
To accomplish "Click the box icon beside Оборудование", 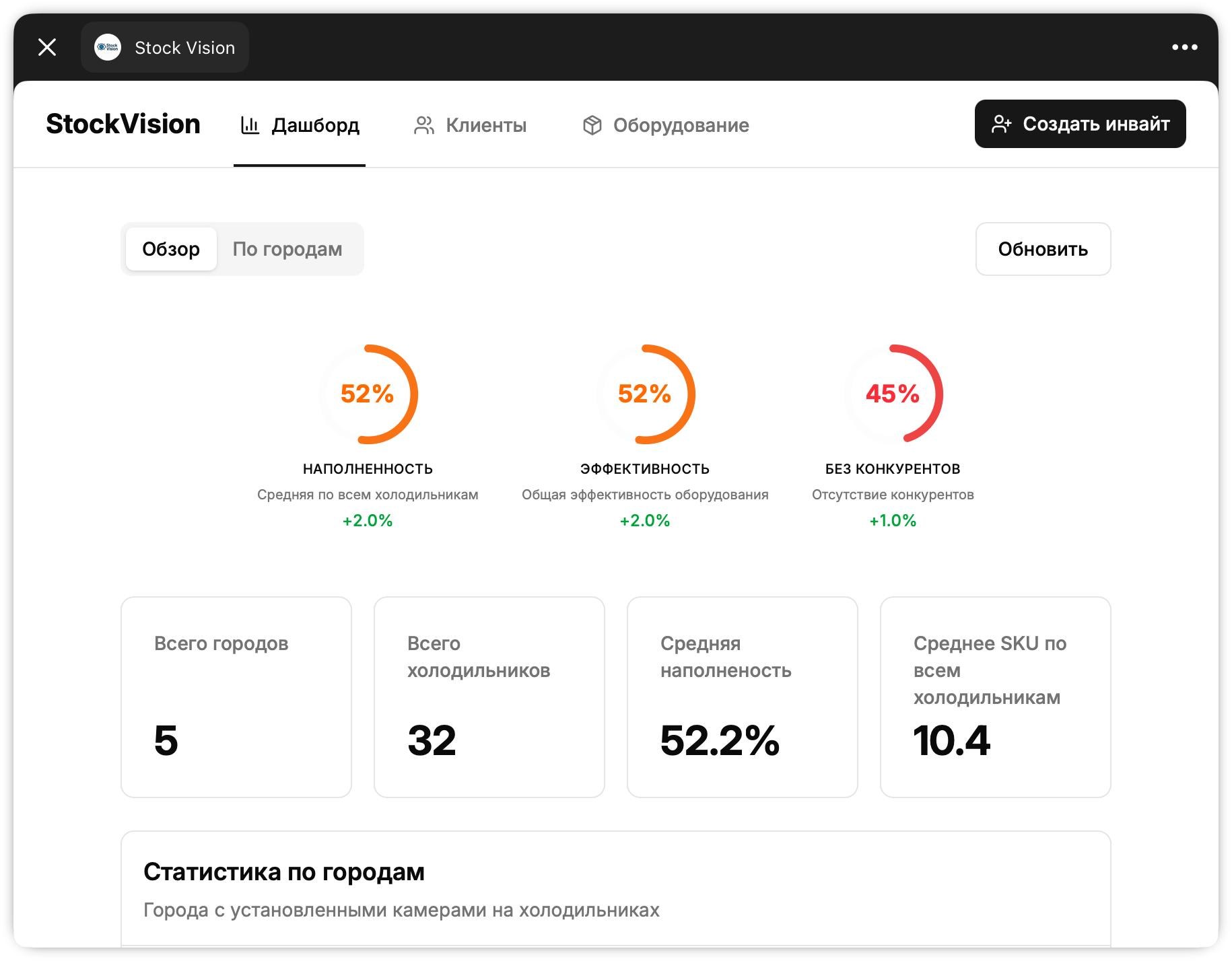I will (592, 125).
